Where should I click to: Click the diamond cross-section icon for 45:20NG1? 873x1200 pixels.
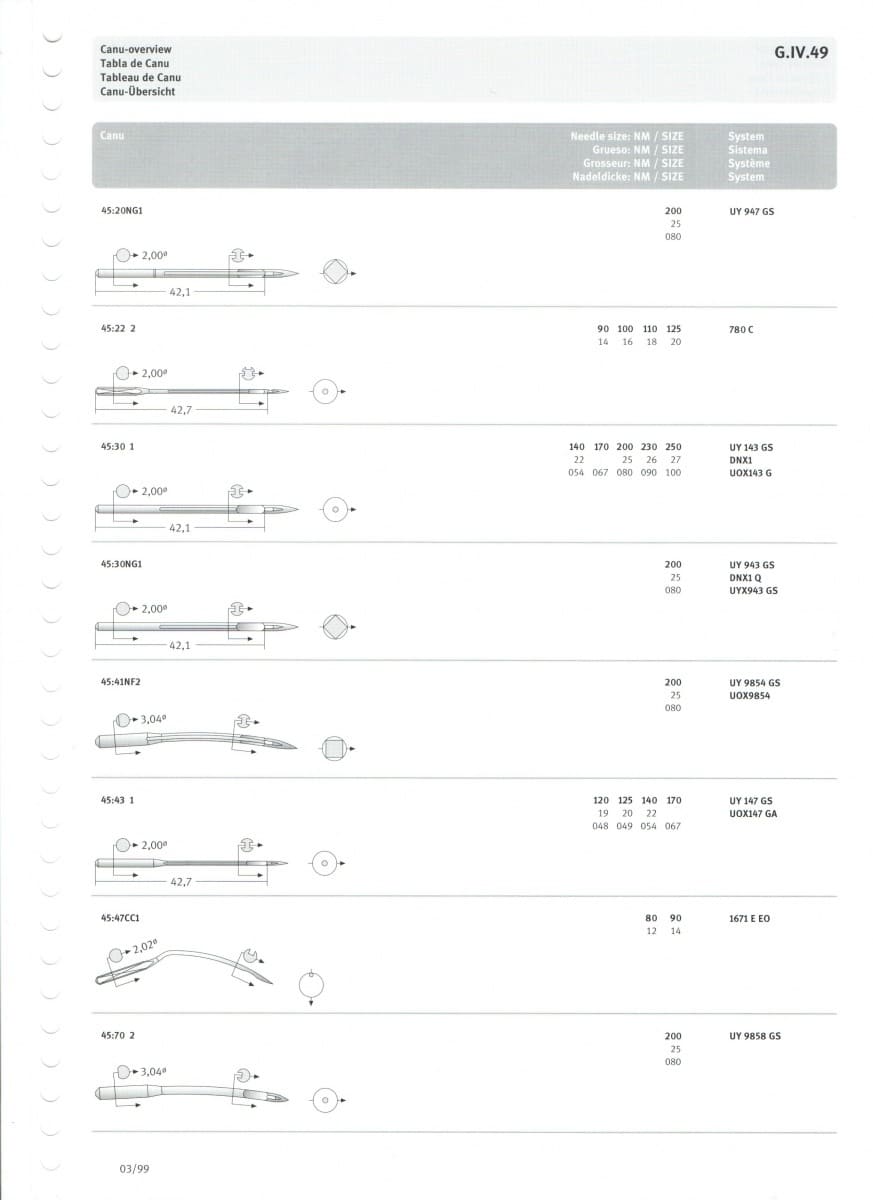337,273
